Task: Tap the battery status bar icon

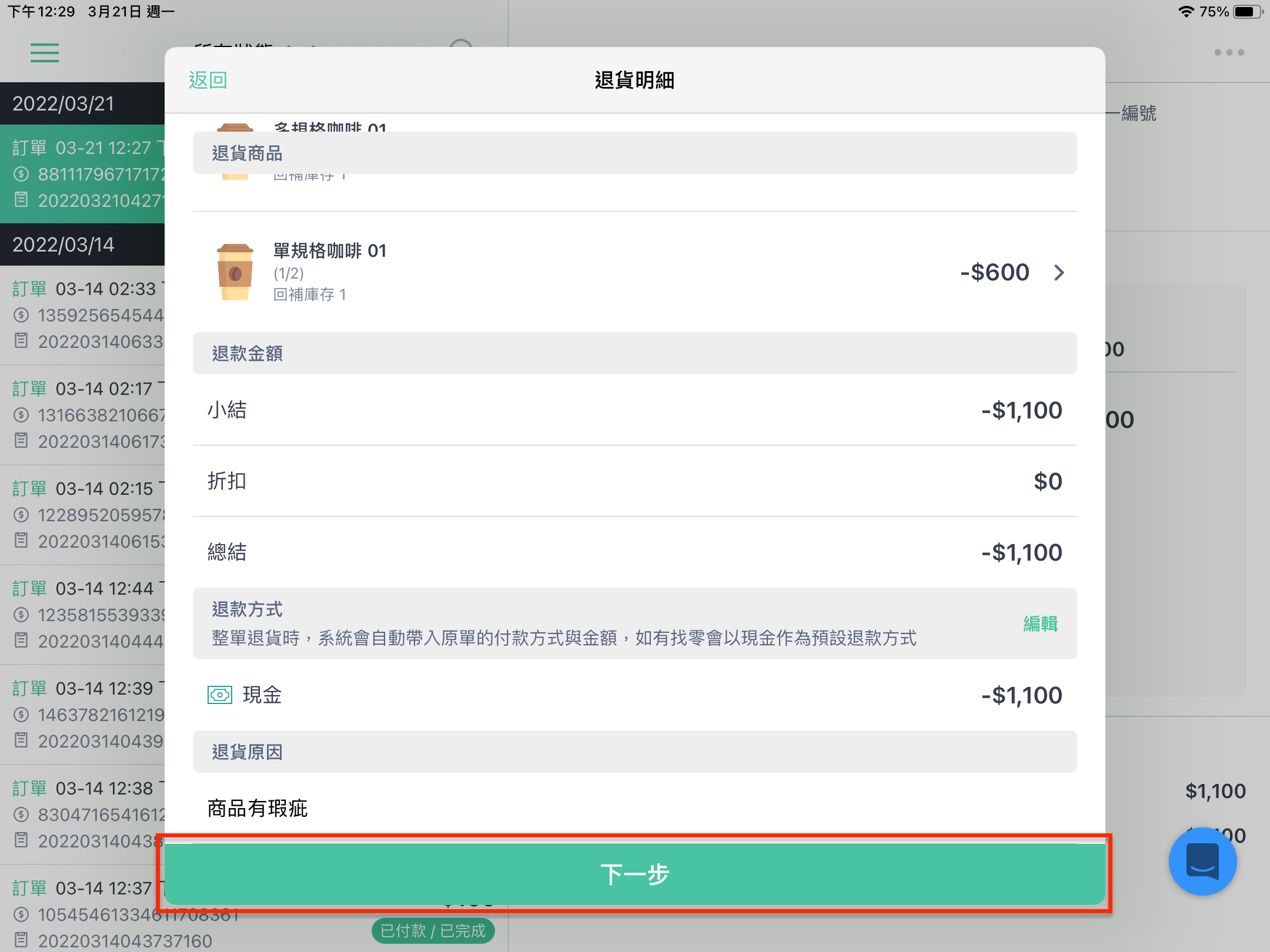Action: click(1248, 12)
